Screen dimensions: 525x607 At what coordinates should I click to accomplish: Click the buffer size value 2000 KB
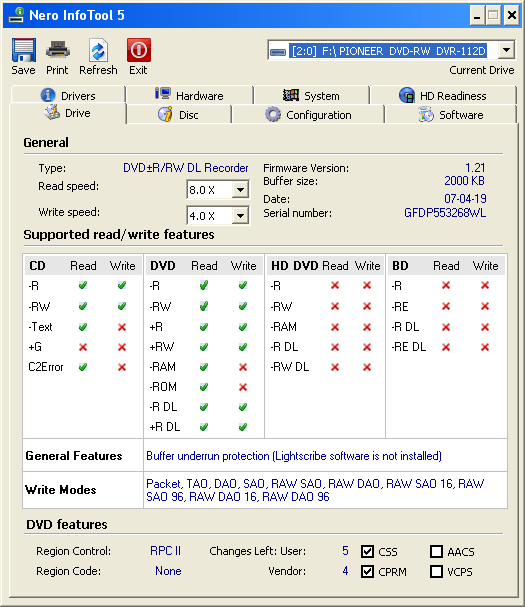click(464, 181)
